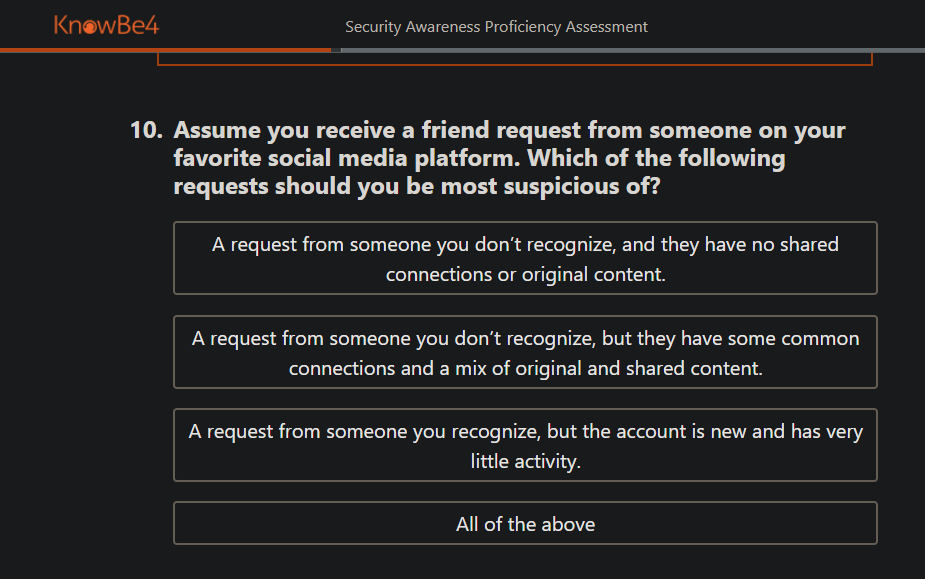Click the word "Assessment" in the header
The width and height of the screenshot is (925, 579).
[606, 27]
